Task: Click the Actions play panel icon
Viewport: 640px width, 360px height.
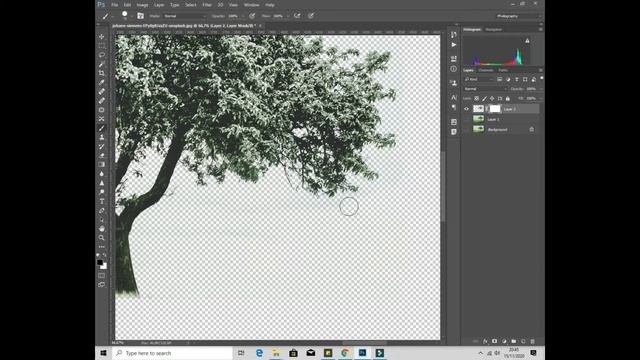Action: coord(454,45)
